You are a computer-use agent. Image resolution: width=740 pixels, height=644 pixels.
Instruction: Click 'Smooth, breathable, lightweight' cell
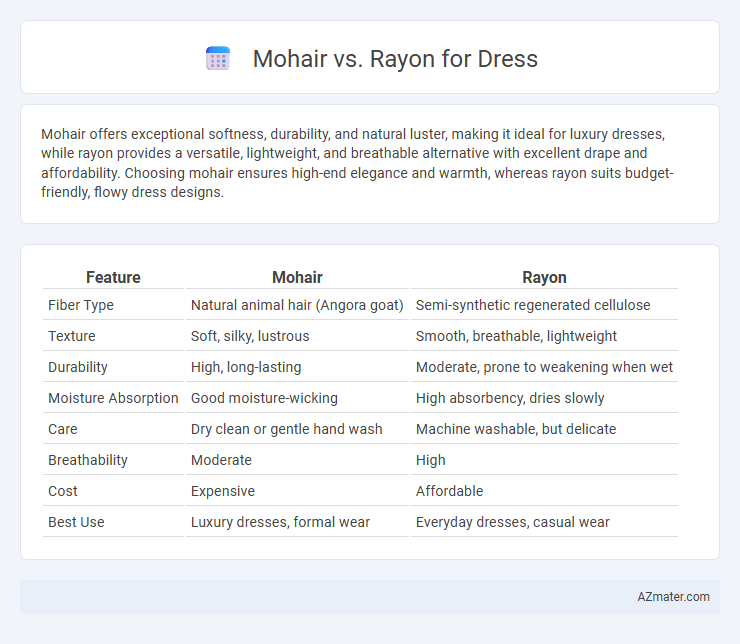(x=516, y=336)
